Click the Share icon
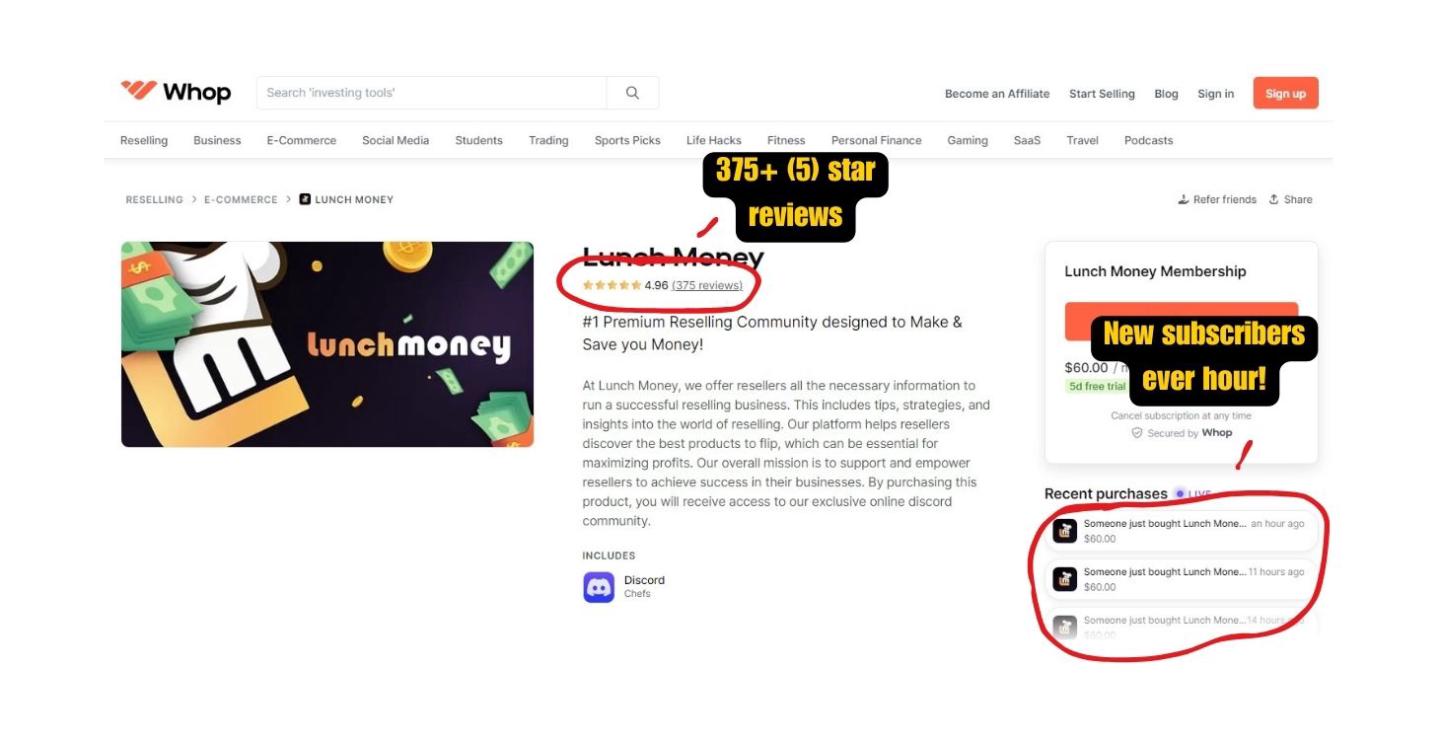The image size is (1440, 742). 1274,199
